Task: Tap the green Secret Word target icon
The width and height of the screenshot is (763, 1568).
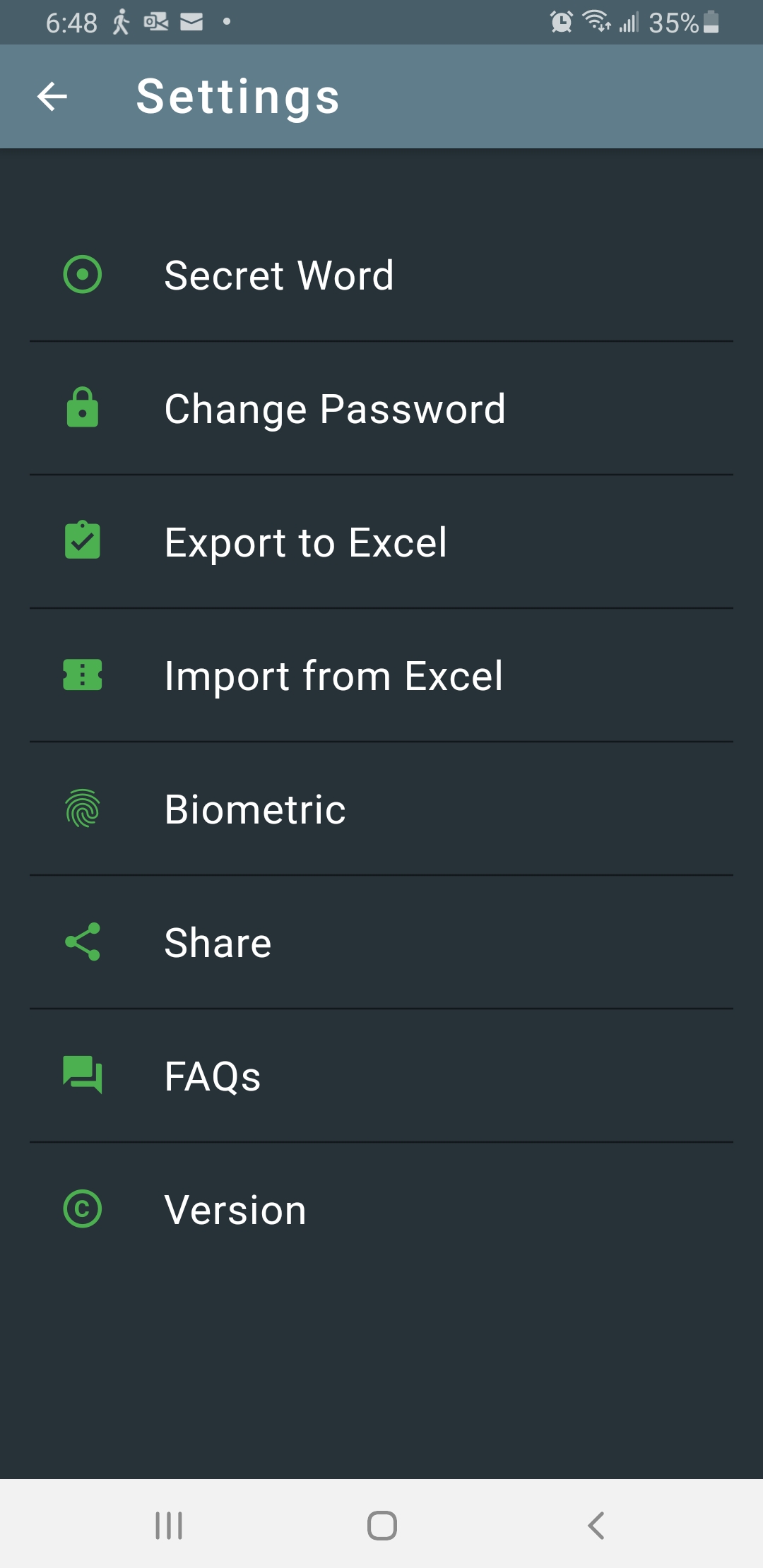Action: 83,274
